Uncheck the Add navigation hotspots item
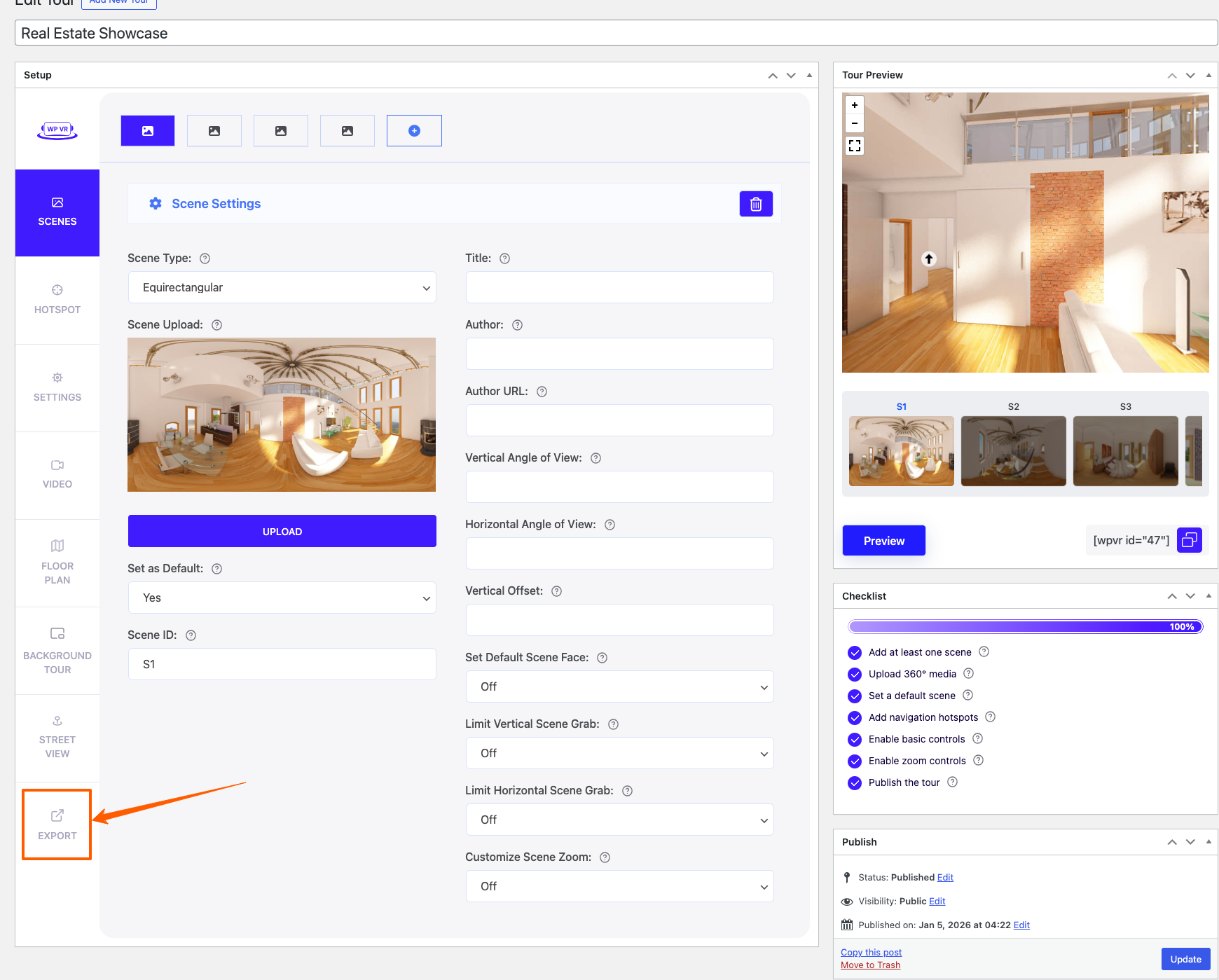The width and height of the screenshot is (1219, 980). [855, 717]
